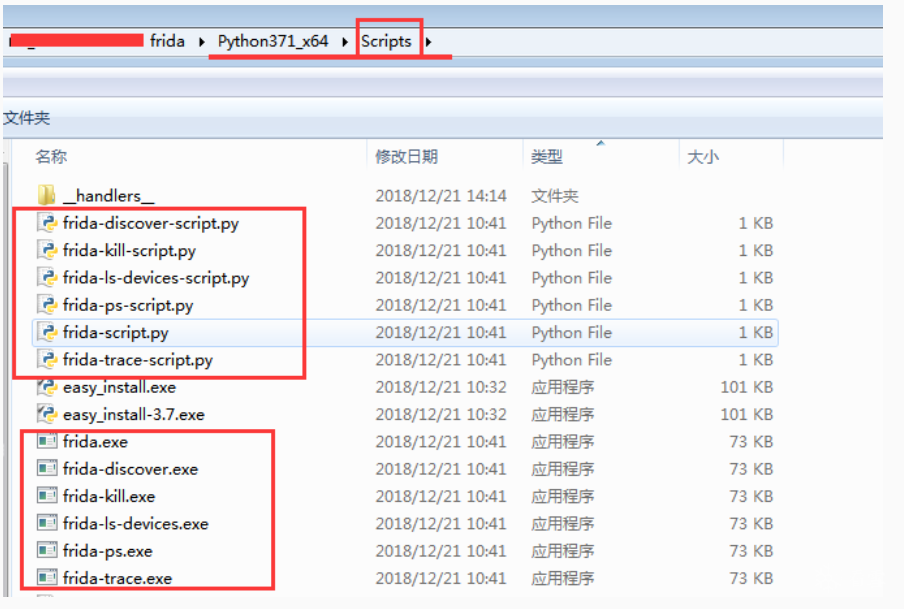Click Python File type of frida-script.py
The height and width of the screenshot is (609, 904).
click(571, 333)
